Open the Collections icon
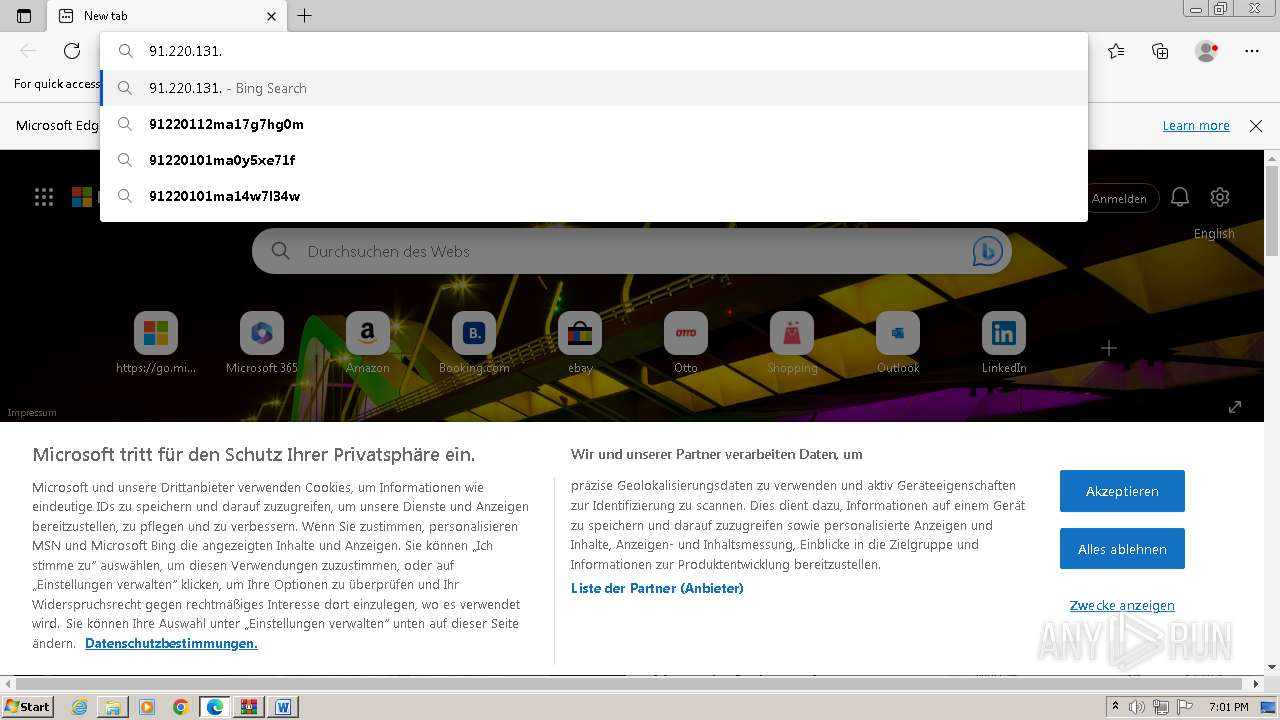 [1160, 51]
